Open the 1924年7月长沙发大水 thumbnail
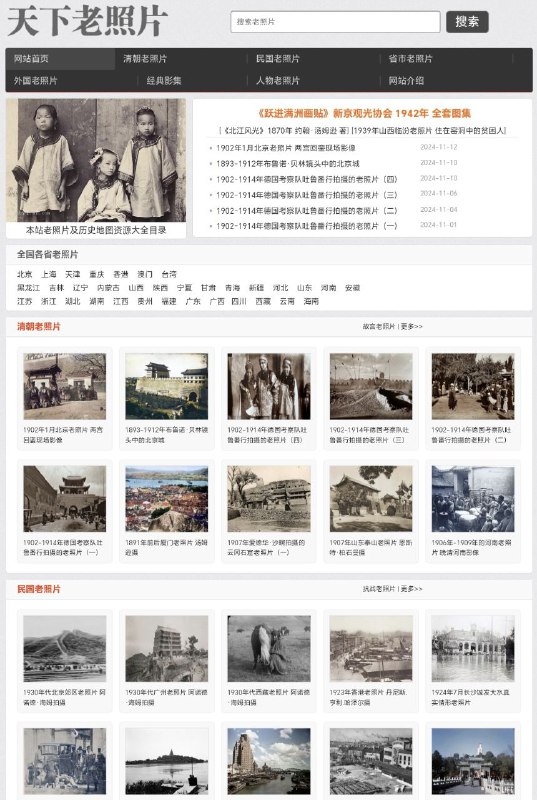This screenshot has height=800, width=537. click(x=473, y=648)
